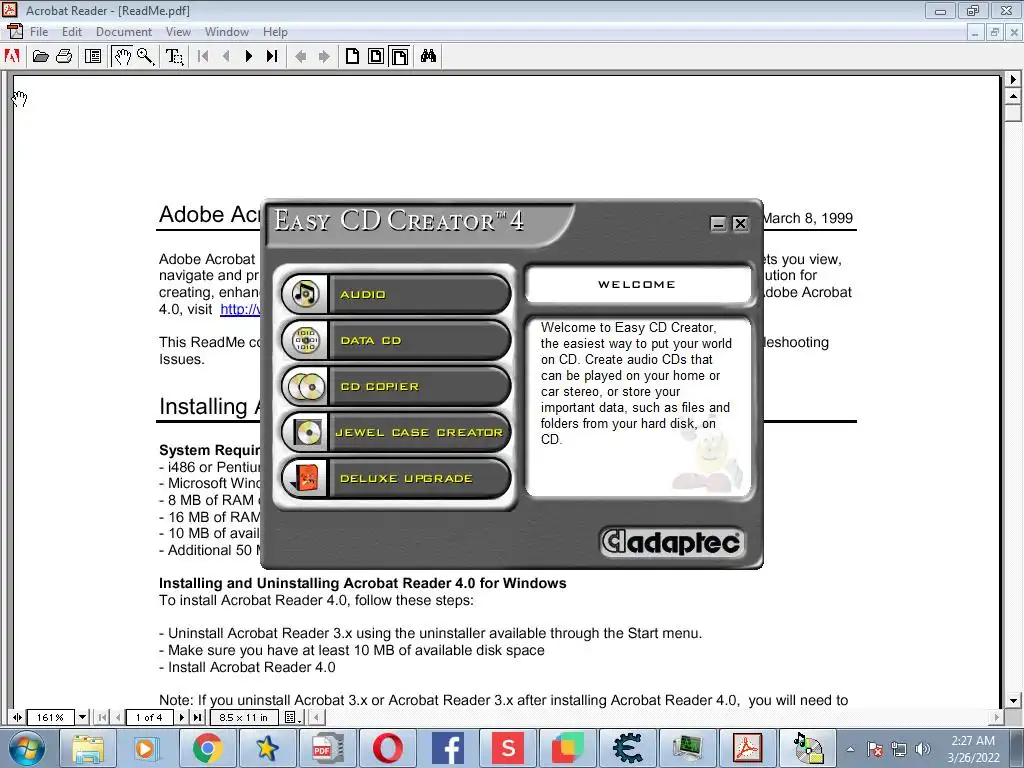Viewport: 1024px width, 768px height.
Task: Click the 161% zoom level field
Action: [50, 717]
